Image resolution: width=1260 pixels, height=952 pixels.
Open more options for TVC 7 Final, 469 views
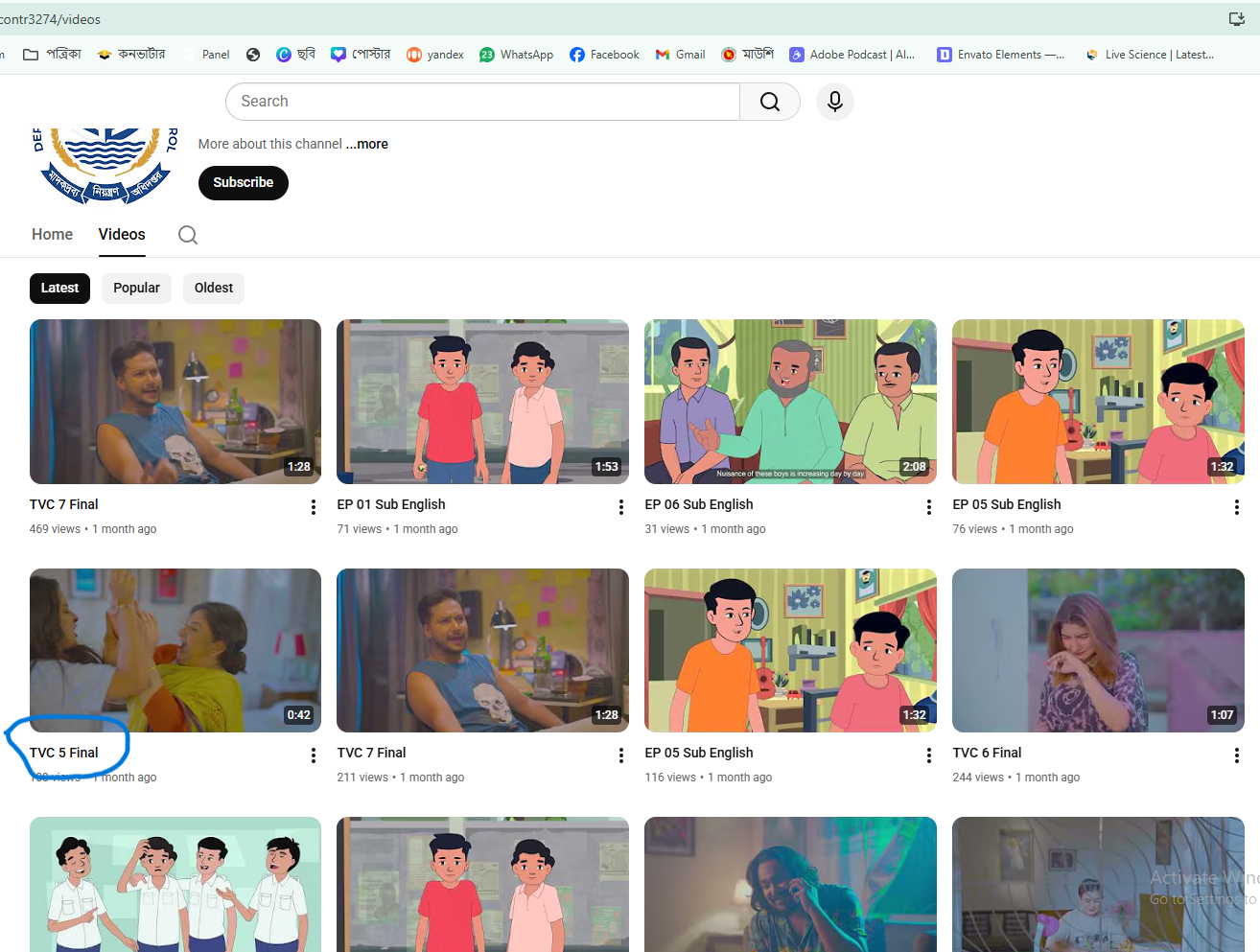tap(314, 507)
